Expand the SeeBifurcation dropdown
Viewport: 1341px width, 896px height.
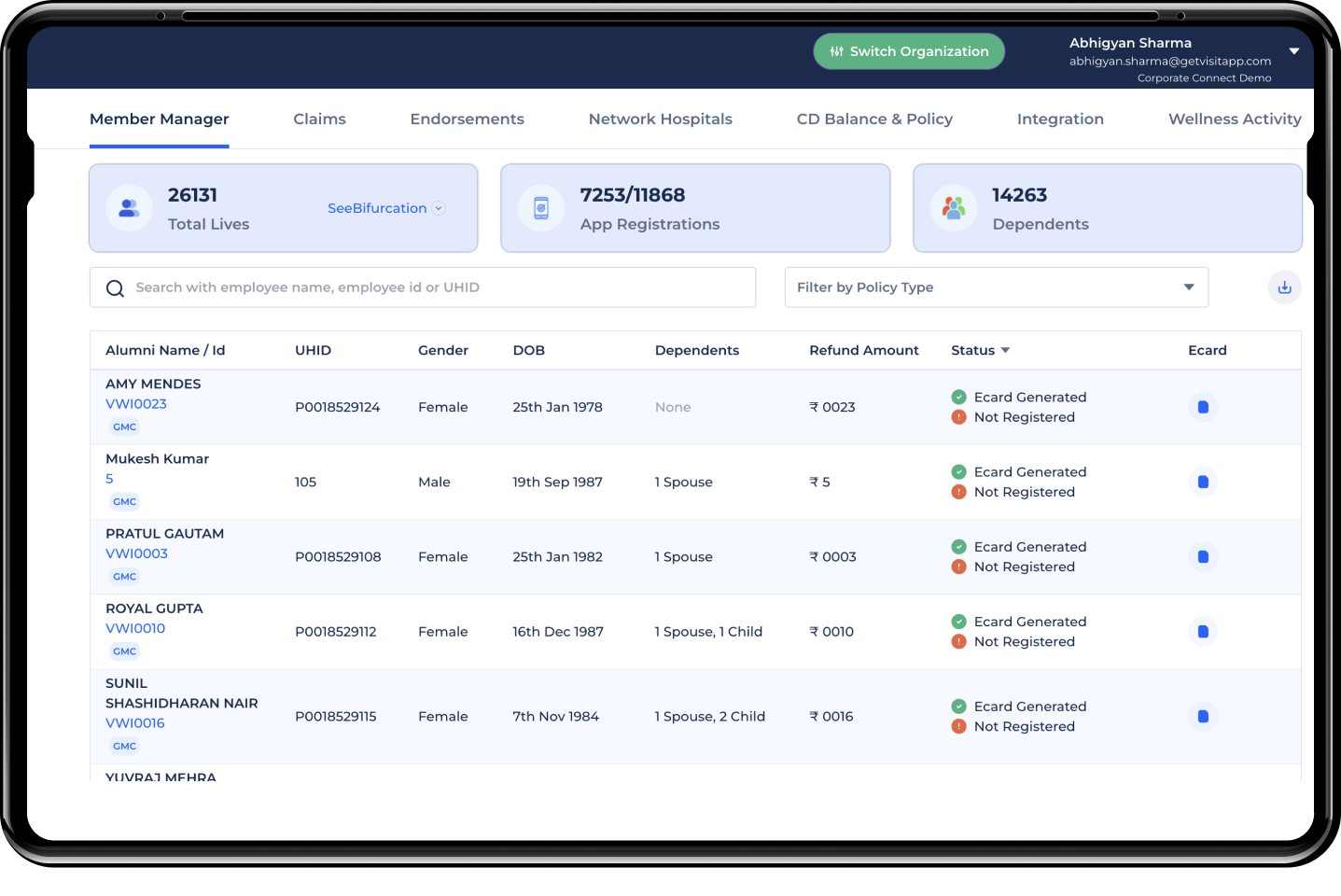pyautogui.click(x=439, y=208)
